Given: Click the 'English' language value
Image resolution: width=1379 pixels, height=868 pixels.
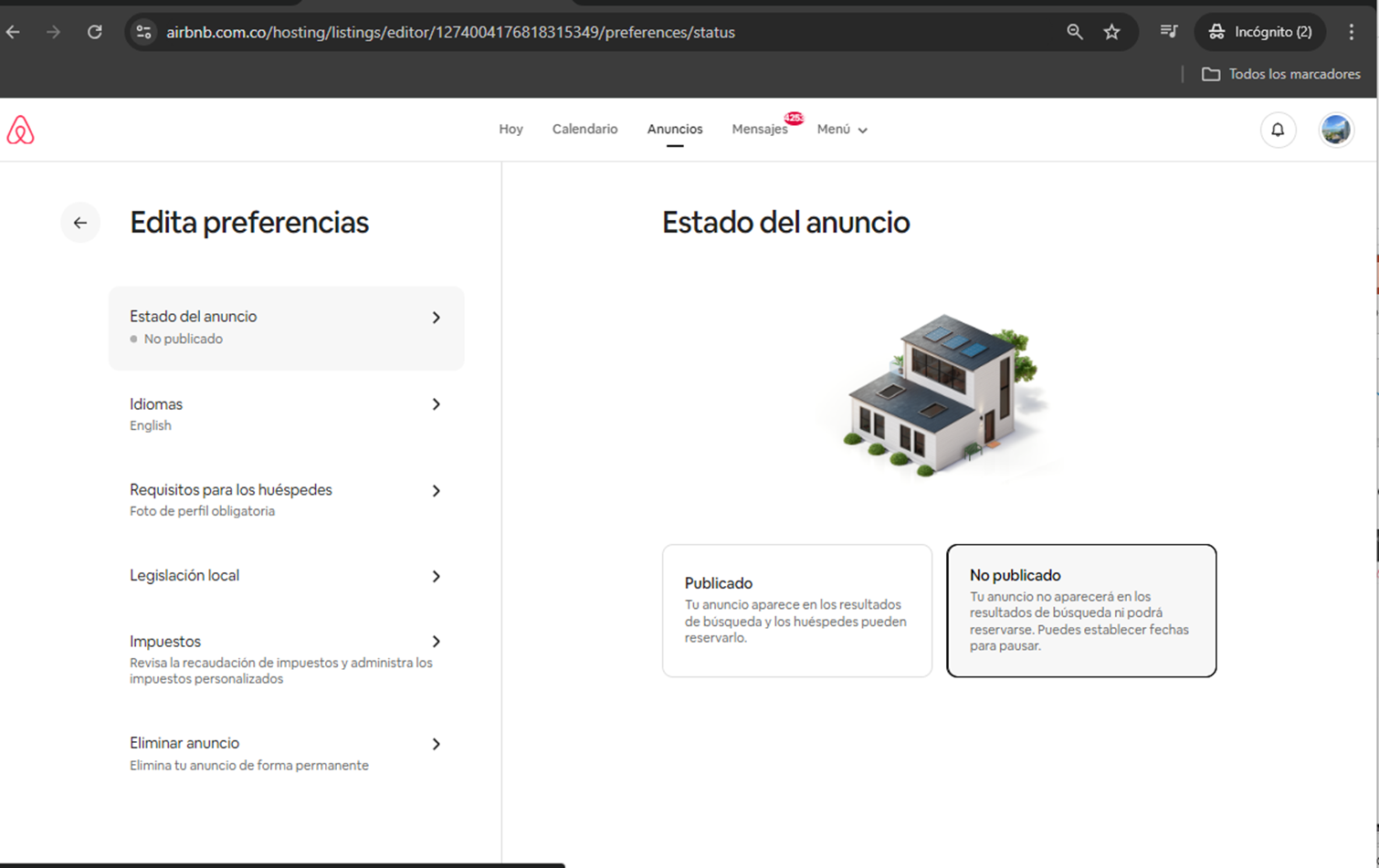Looking at the screenshot, I should coord(150,425).
